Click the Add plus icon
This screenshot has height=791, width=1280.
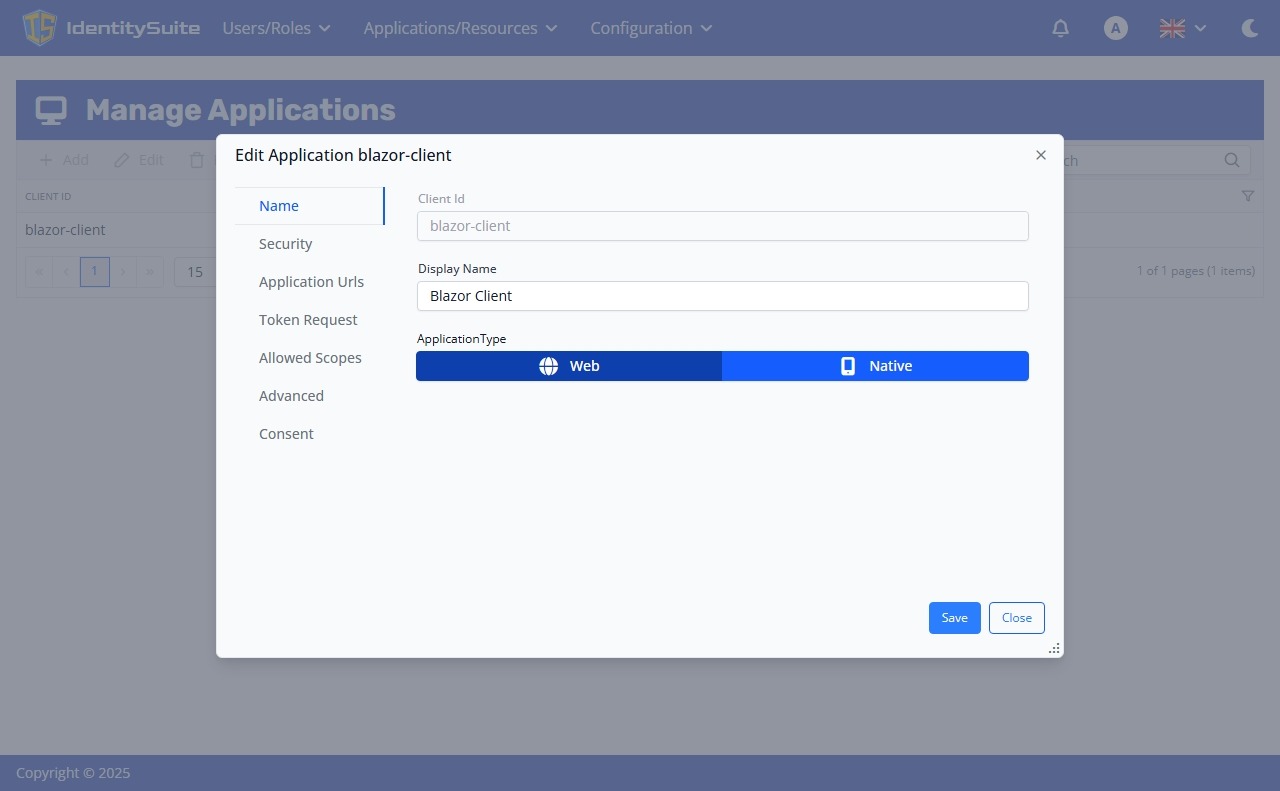pos(47,160)
